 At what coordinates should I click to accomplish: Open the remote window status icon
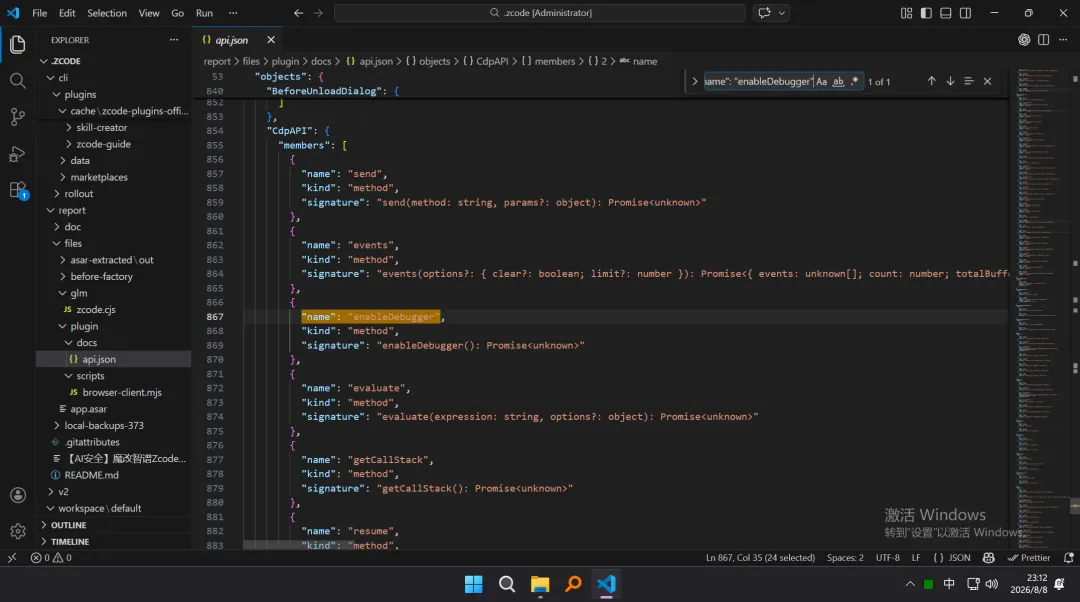(12, 558)
